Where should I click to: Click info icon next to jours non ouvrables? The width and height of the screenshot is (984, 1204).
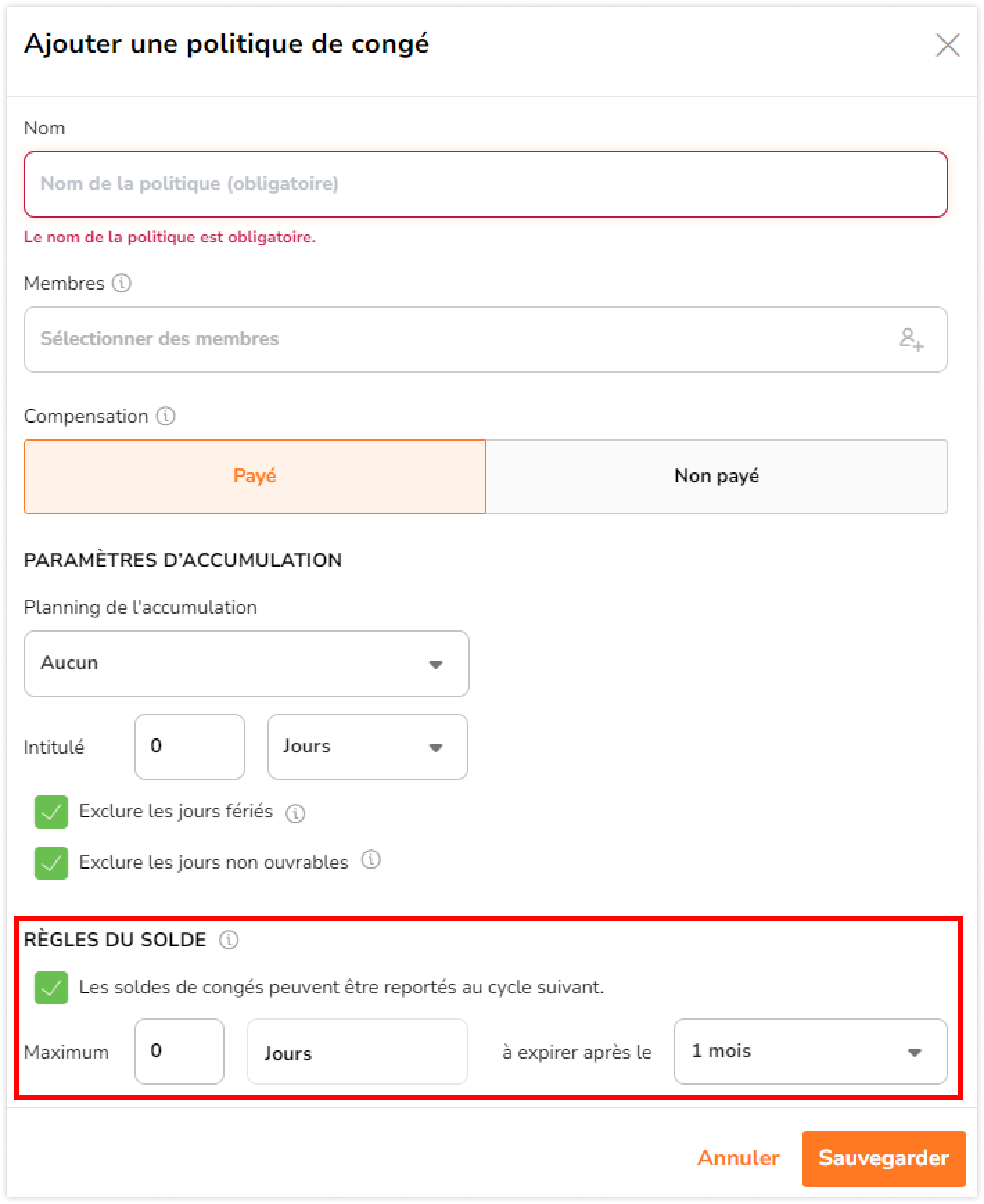pyautogui.click(x=371, y=860)
